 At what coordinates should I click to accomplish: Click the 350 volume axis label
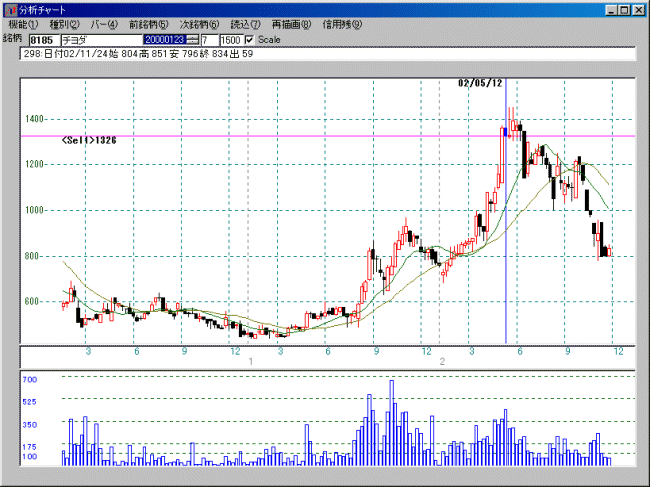coord(30,425)
